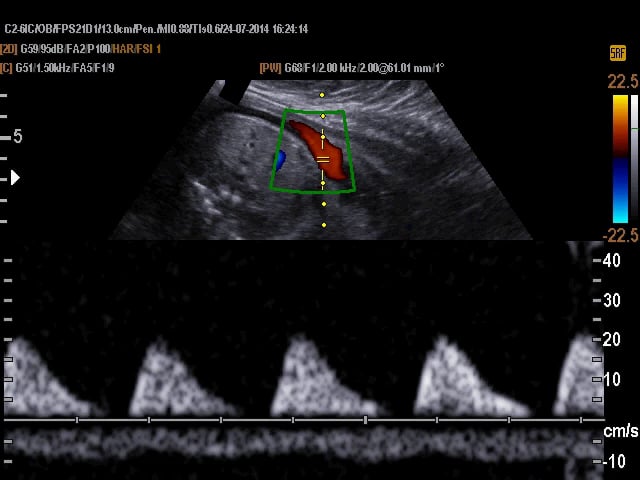Viewport: 640px width, 480px height.
Task: Click the 30 velocity scale label
Action: [611, 300]
